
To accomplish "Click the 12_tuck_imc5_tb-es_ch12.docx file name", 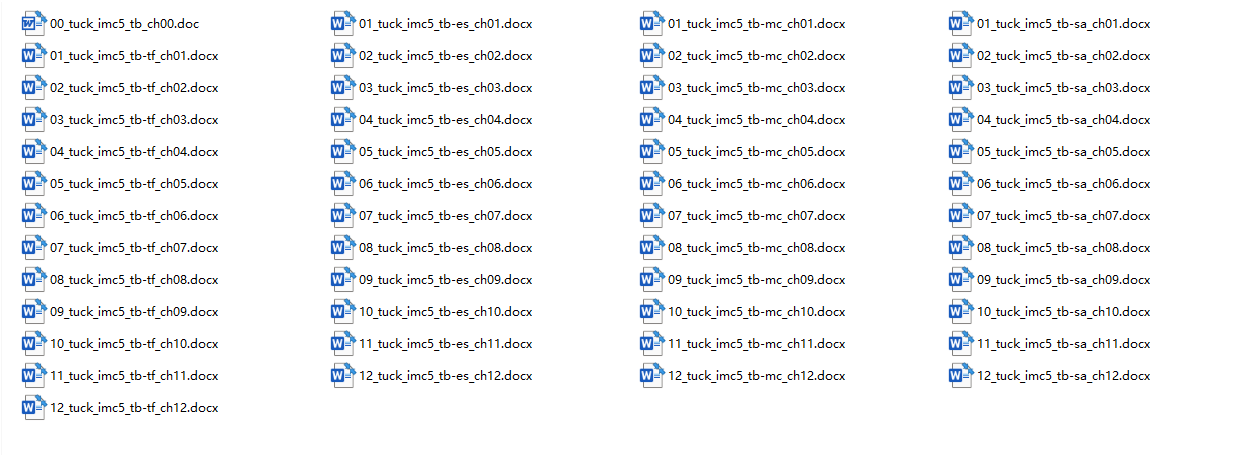I will click(x=446, y=376).
